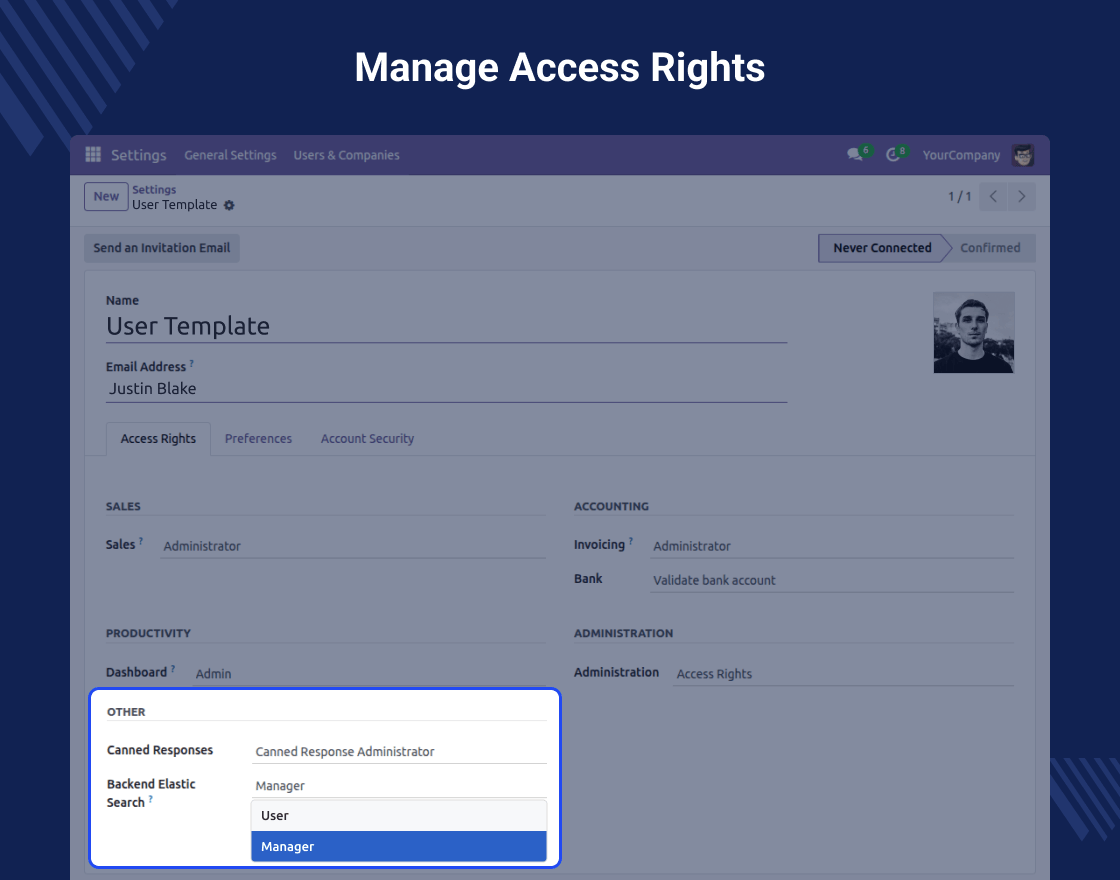The width and height of the screenshot is (1120, 880).
Task: Open the Users & Companies menu
Action: (x=346, y=155)
